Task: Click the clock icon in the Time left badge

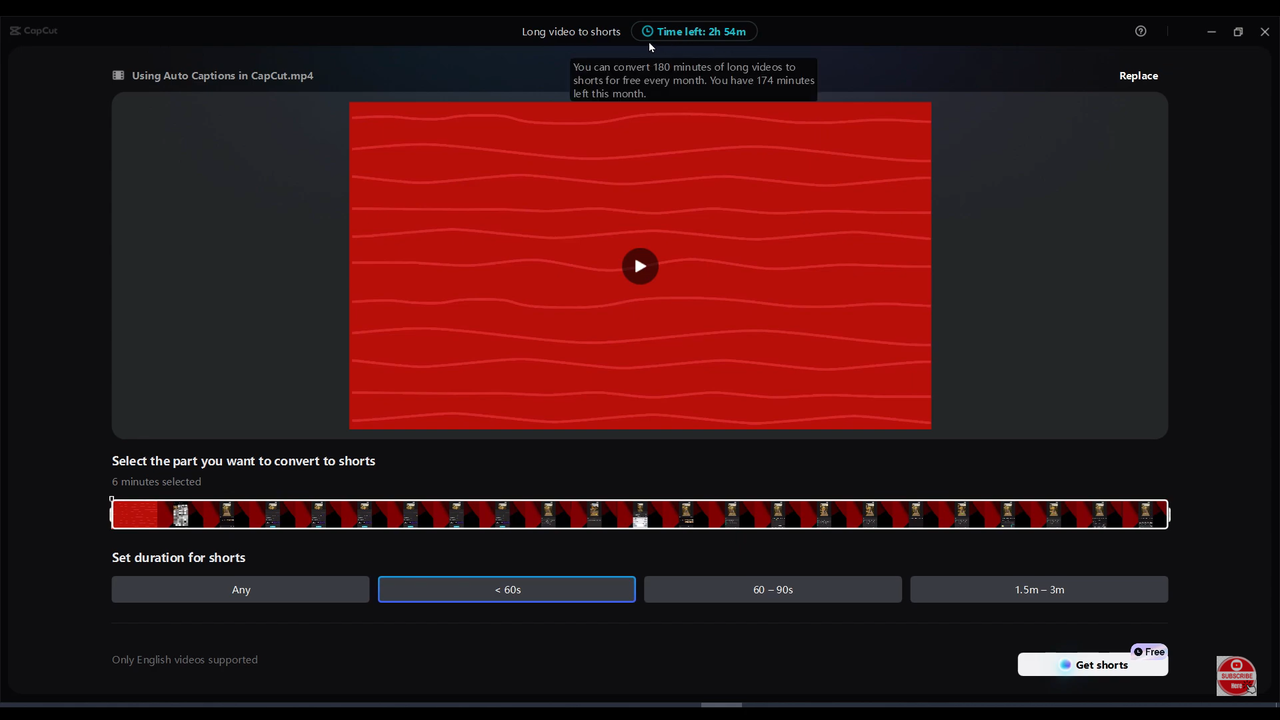Action: (648, 31)
